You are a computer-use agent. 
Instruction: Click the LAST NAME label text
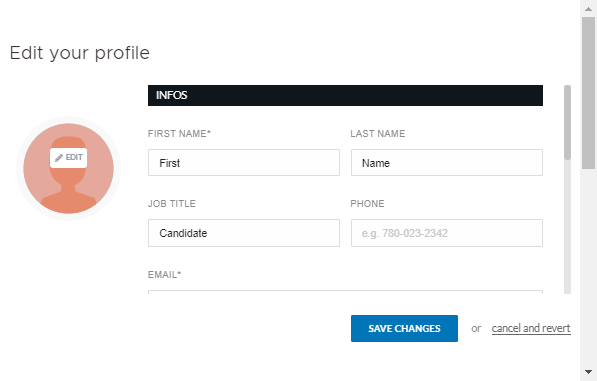[x=378, y=134]
